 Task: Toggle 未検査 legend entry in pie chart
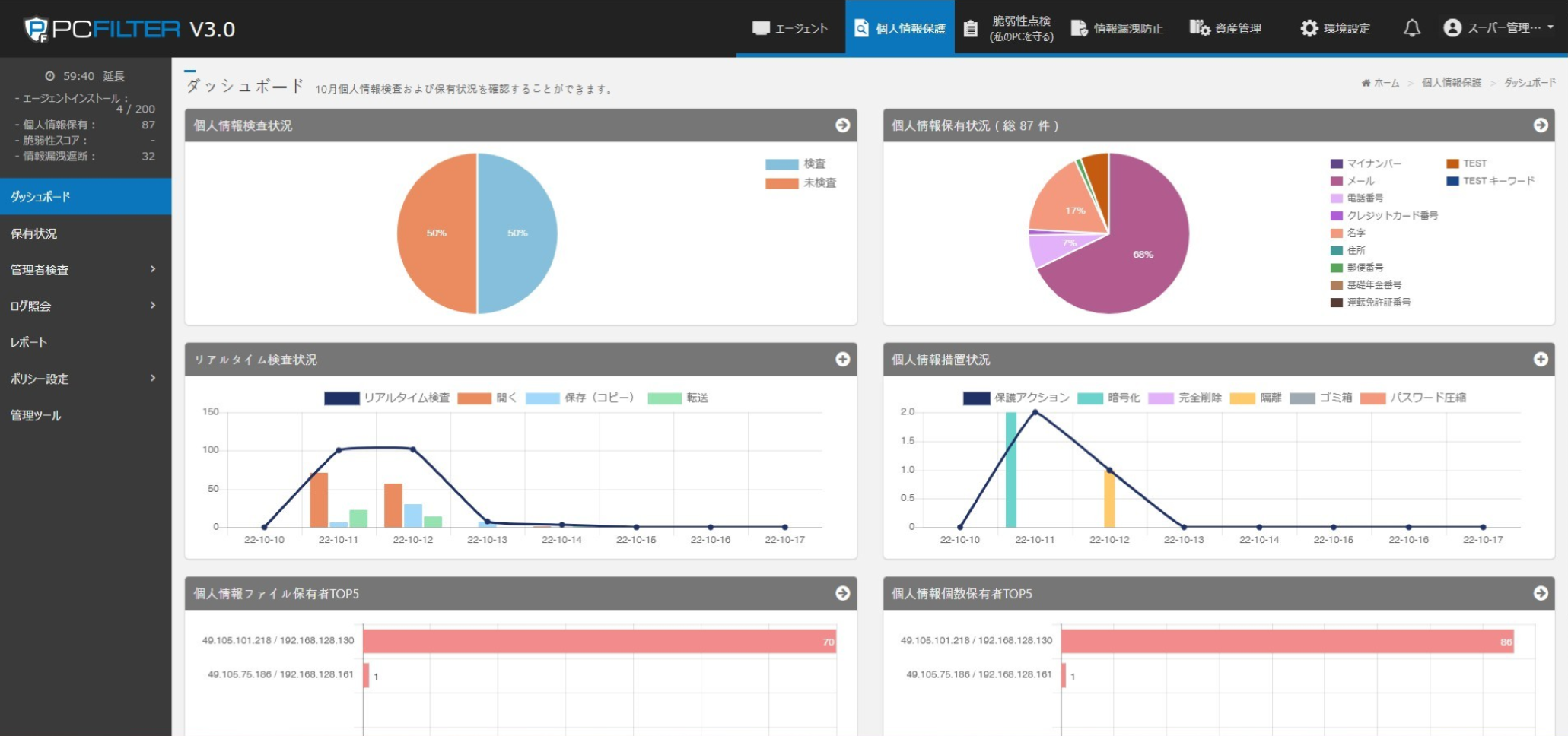coord(800,183)
